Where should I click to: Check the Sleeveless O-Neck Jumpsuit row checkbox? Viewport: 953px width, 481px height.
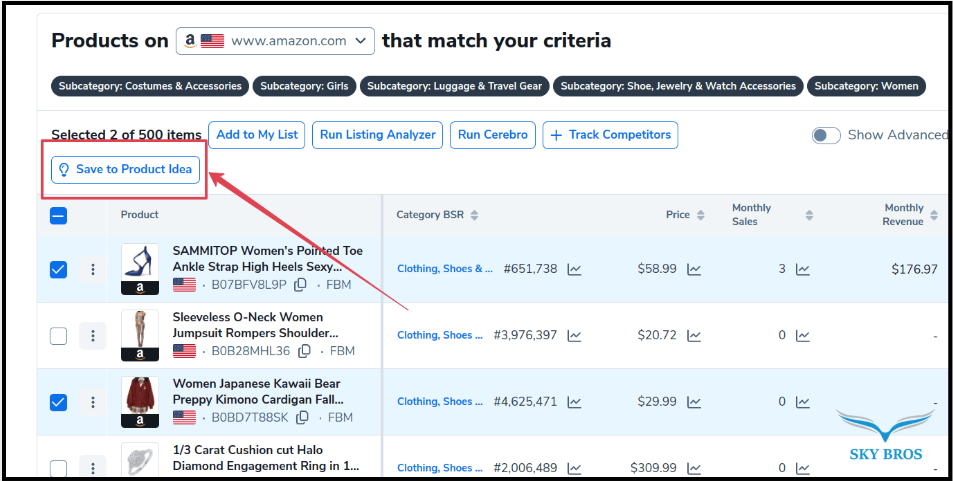tap(58, 336)
